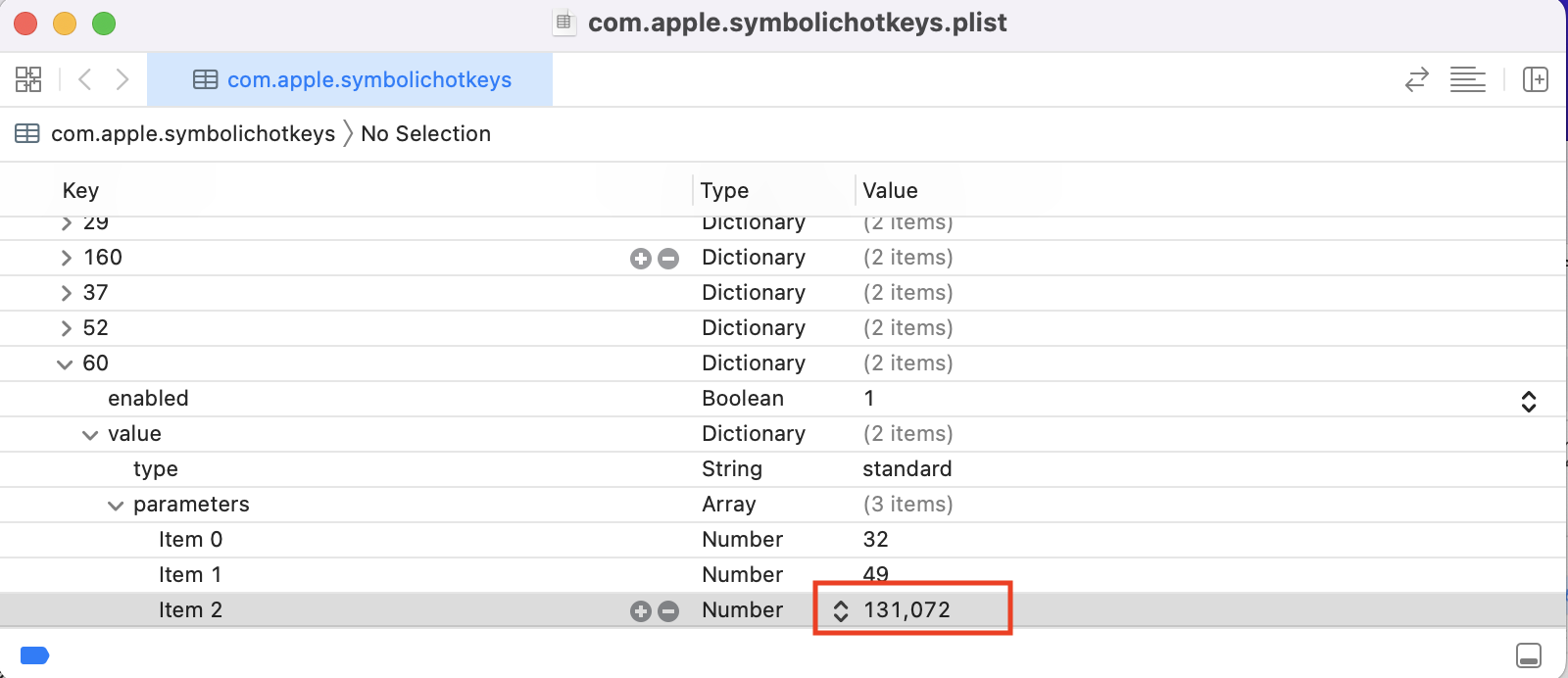Click No Selection in the jump bar
This screenshot has height=678, width=1568.
pyautogui.click(x=425, y=133)
